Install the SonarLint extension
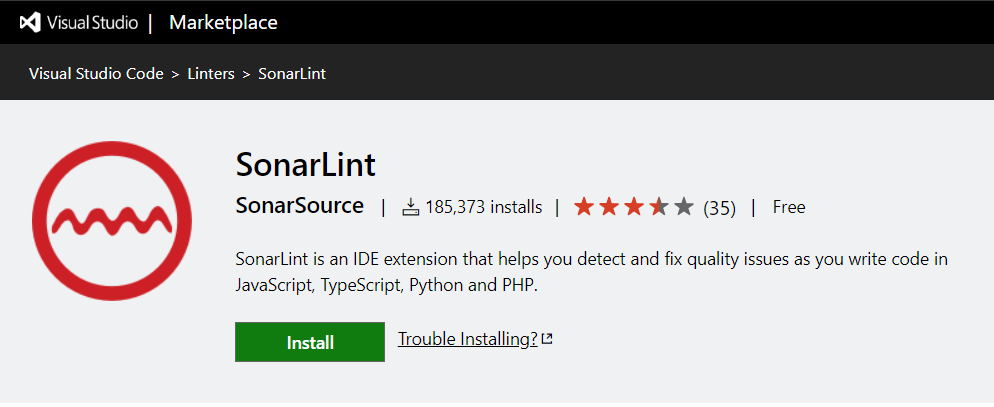 310,342
